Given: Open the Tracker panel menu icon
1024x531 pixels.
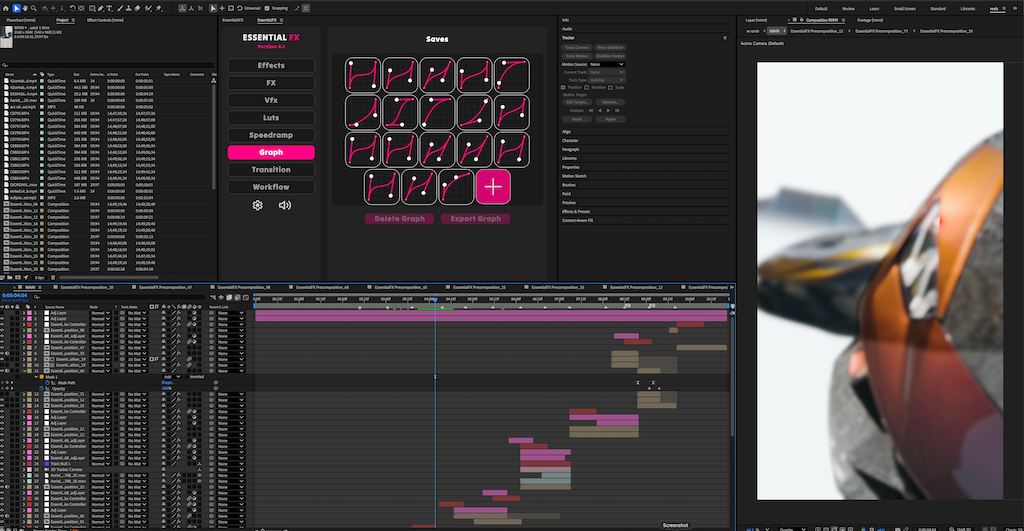Looking at the screenshot, I should [725, 38].
